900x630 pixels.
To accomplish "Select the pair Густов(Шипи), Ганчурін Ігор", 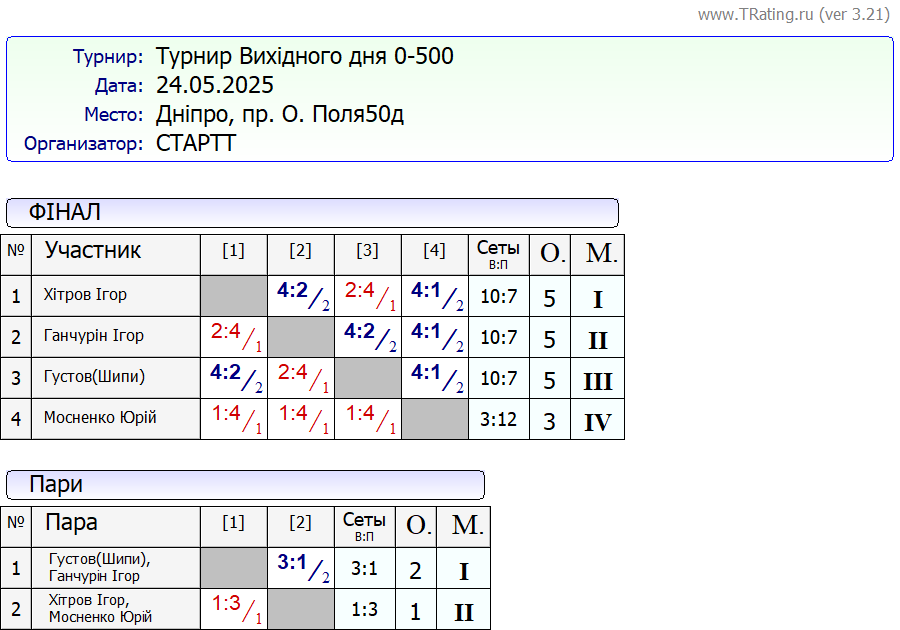I will coord(99,567).
